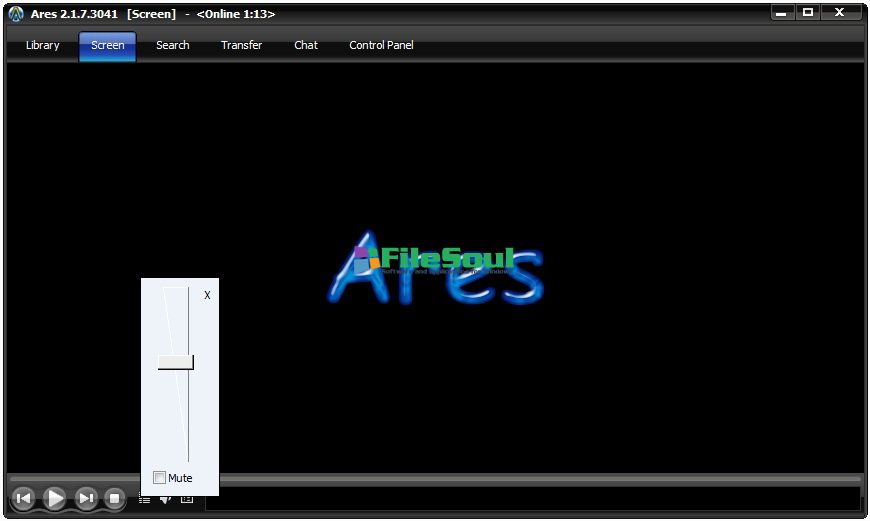Click the playback seek bar
Screen dimensions: 870x521
[540, 479]
